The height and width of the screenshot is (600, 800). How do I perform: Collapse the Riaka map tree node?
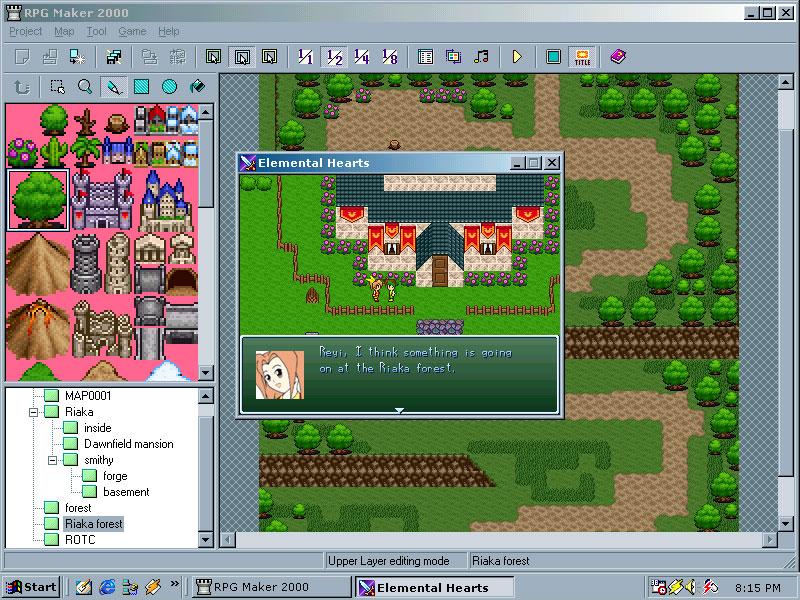(x=33, y=412)
